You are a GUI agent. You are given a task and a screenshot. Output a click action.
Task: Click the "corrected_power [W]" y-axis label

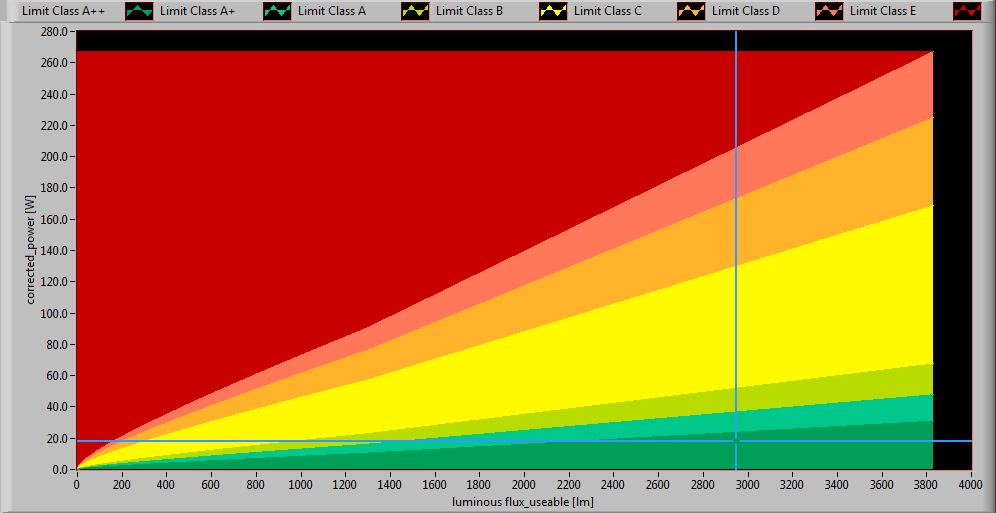pos(31,250)
